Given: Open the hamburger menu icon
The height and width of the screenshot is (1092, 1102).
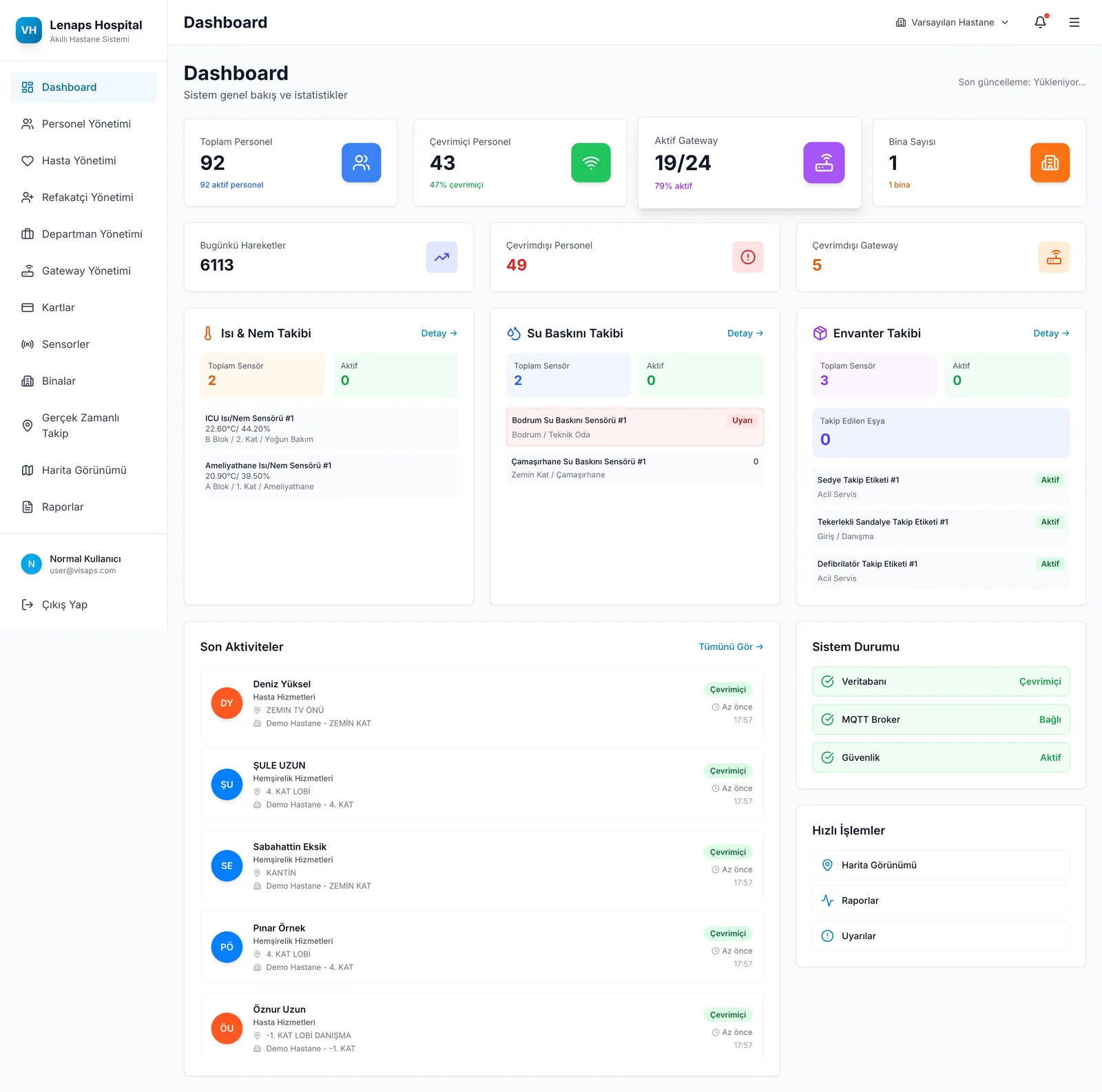Looking at the screenshot, I should click(x=1074, y=22).
